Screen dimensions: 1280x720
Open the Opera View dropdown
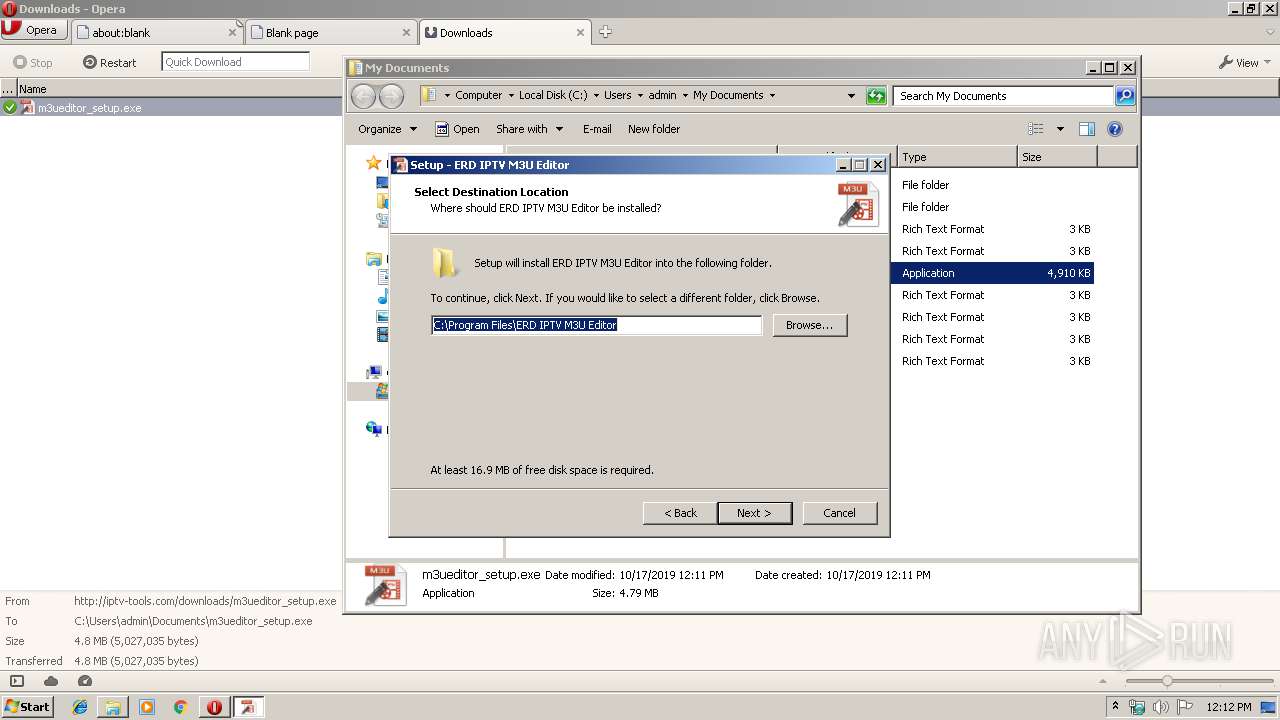tap(1244, 62)
